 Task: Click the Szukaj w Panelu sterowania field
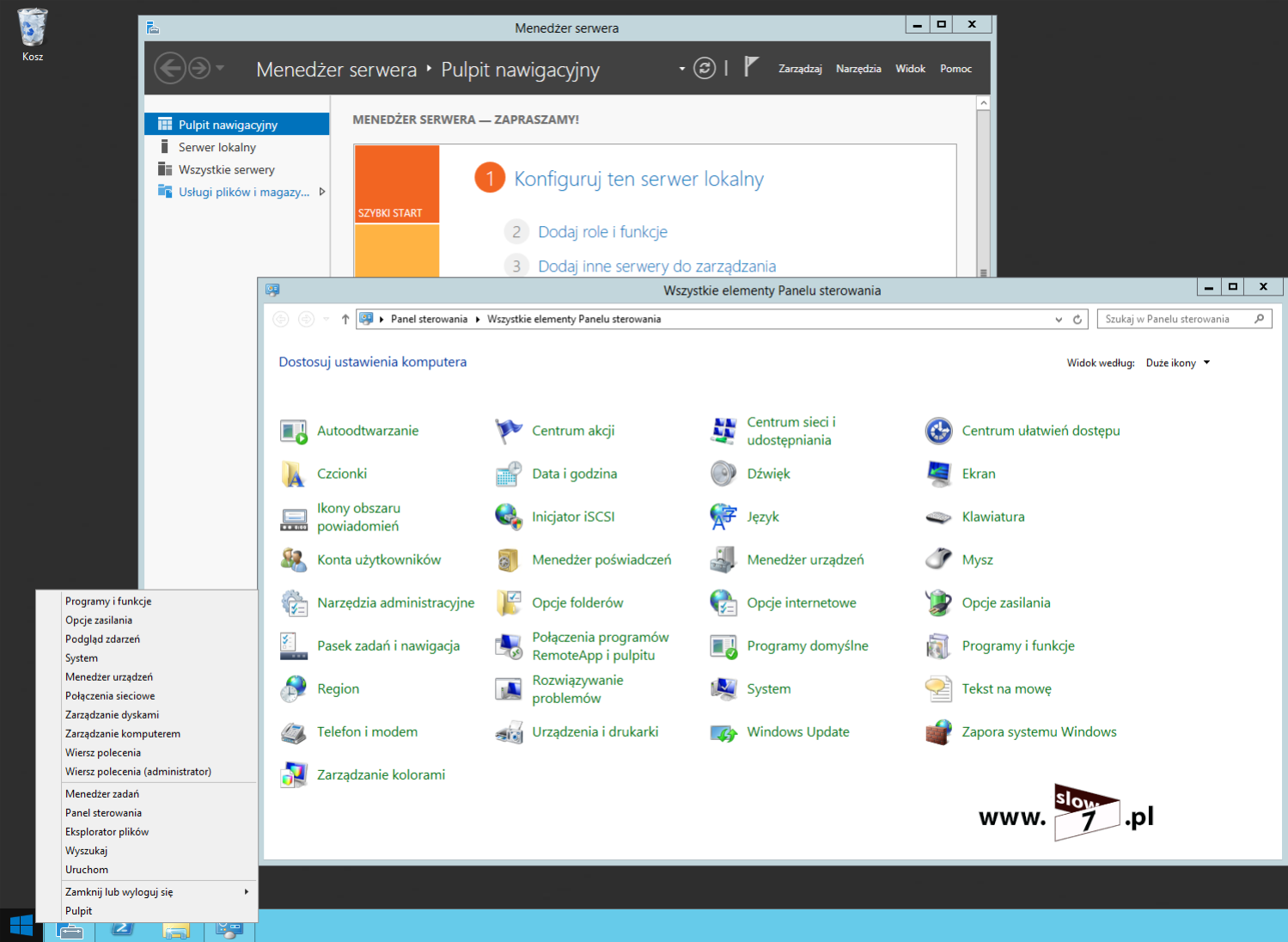point(1174,319)
